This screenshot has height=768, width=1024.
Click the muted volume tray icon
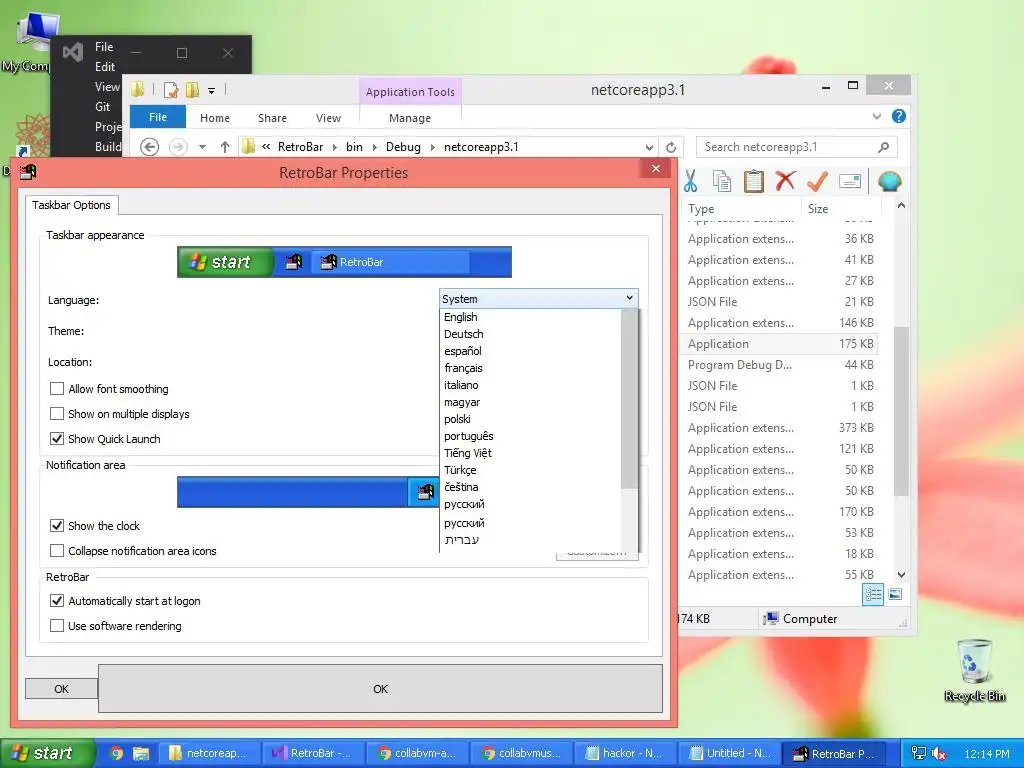point(939,753)
